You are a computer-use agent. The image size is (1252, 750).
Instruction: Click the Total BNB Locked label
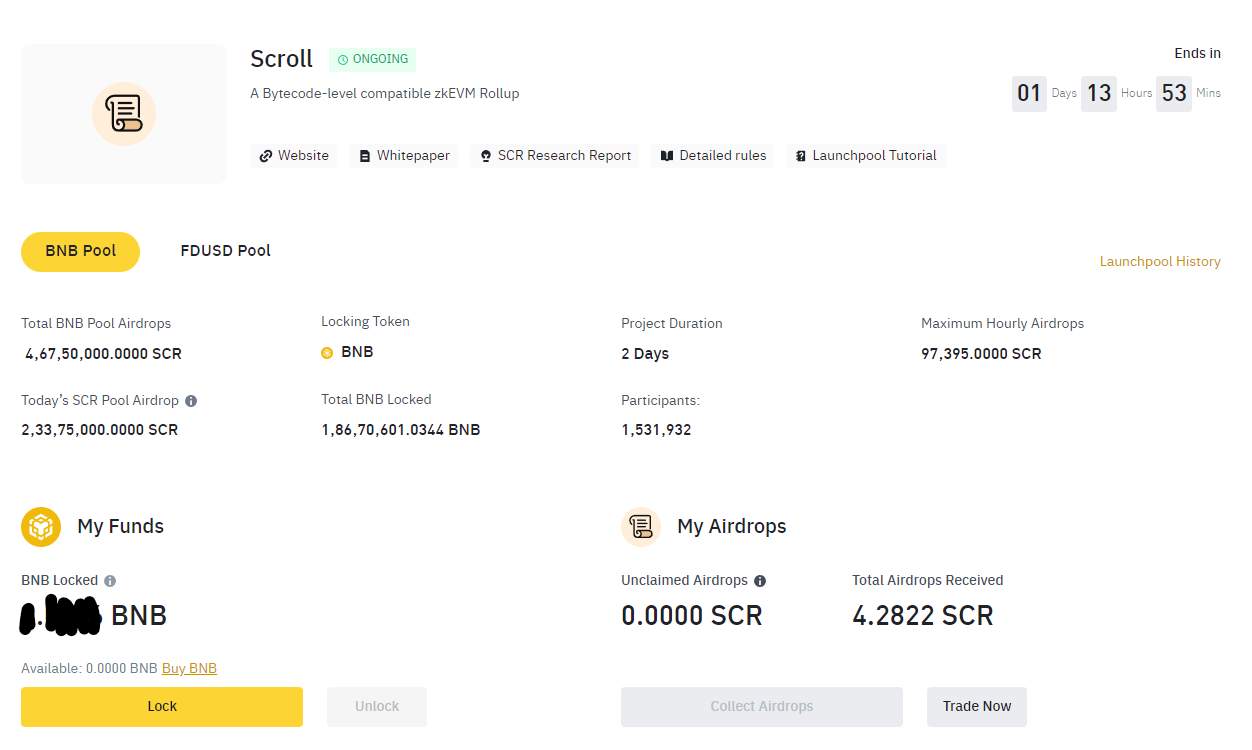coord(376,400)
